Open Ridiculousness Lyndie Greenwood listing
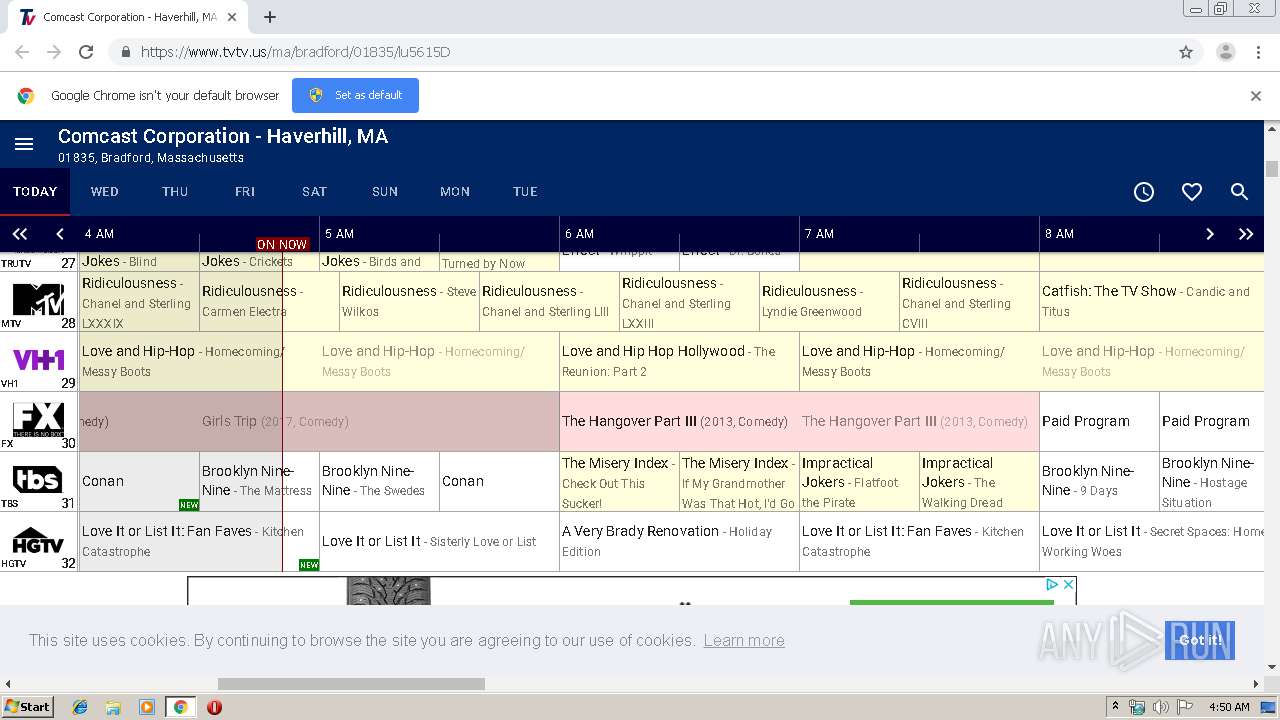 829,301
